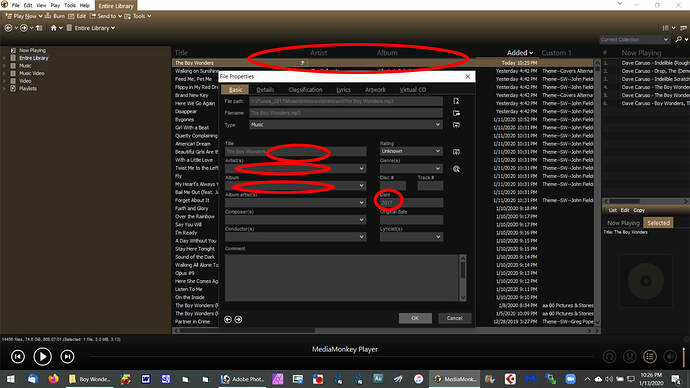Expand the Album artist(s) dropdown

pos(362,203)
